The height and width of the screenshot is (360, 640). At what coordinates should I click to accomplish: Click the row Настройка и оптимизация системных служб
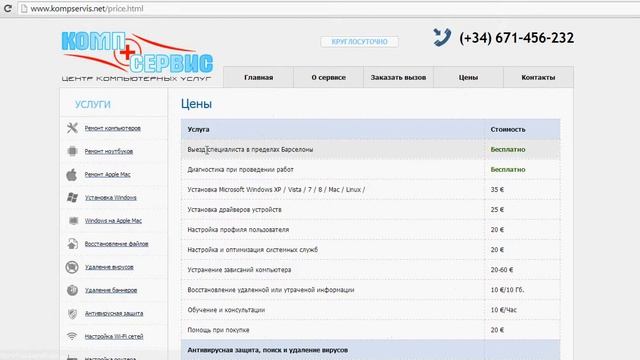coord(371,249)
